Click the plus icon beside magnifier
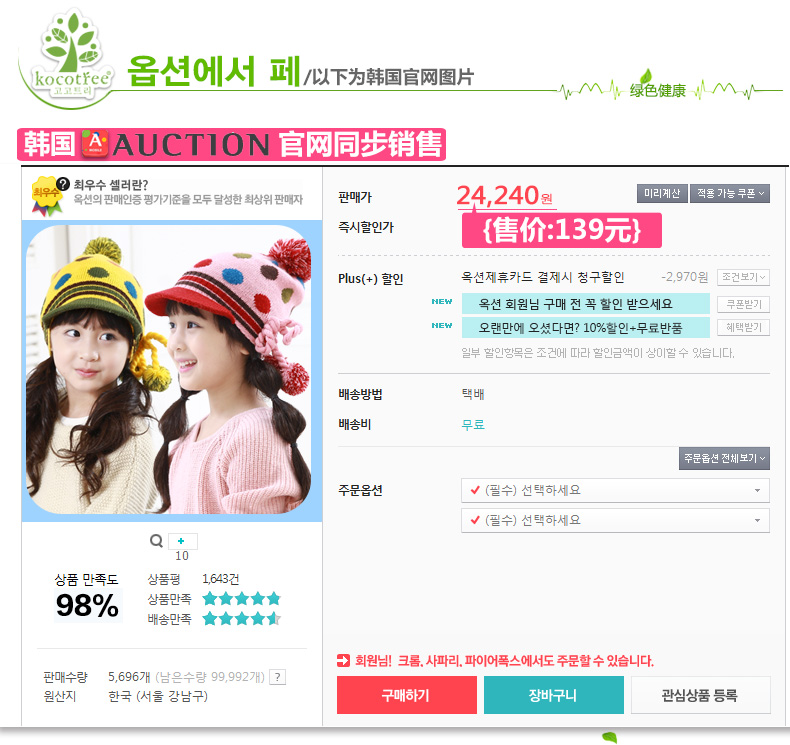The height and width of the screenshot is (745, 790). pyautogui.click(x=182, y=541)
